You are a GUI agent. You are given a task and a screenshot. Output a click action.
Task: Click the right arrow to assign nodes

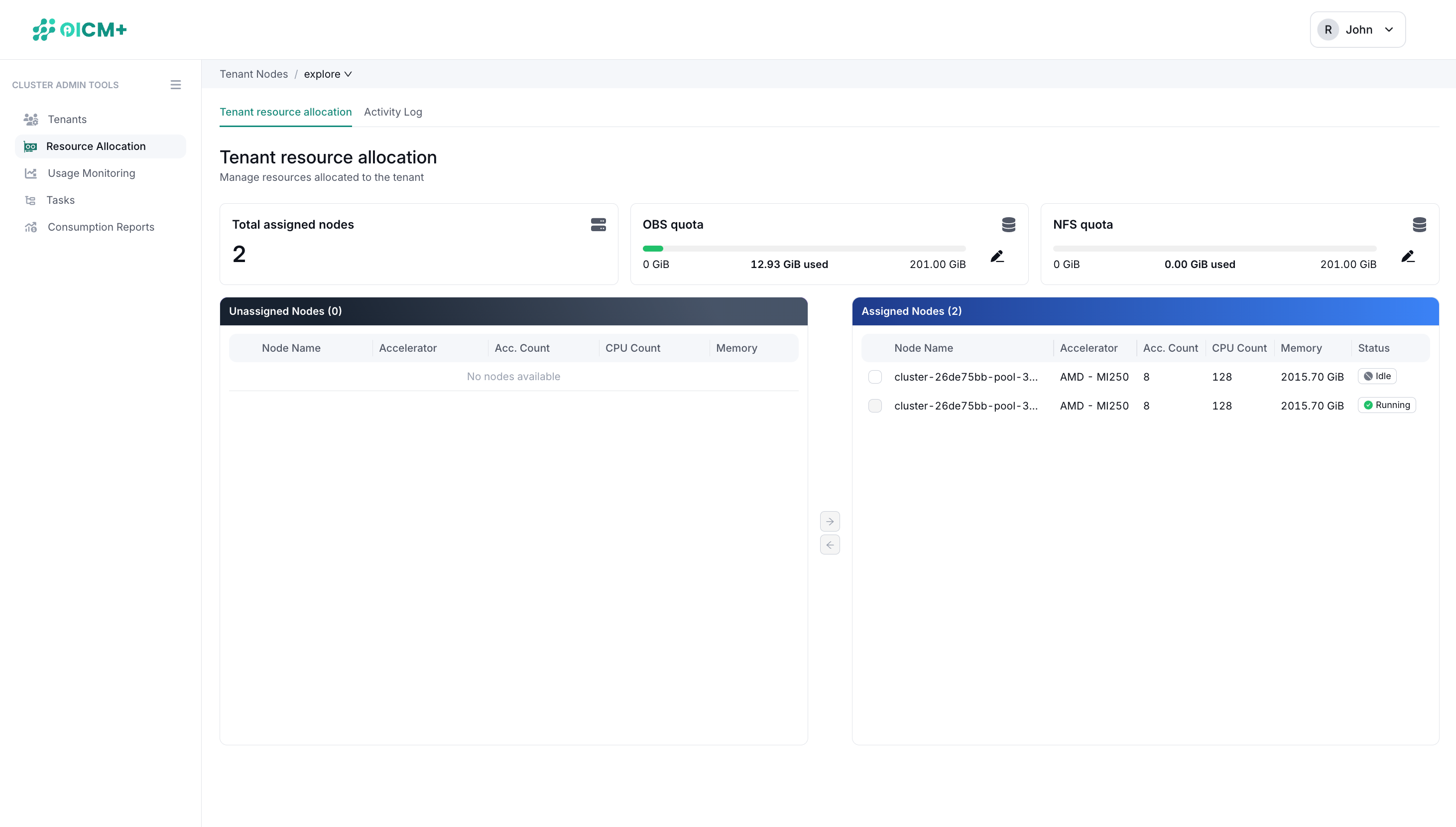pos(830,521)
